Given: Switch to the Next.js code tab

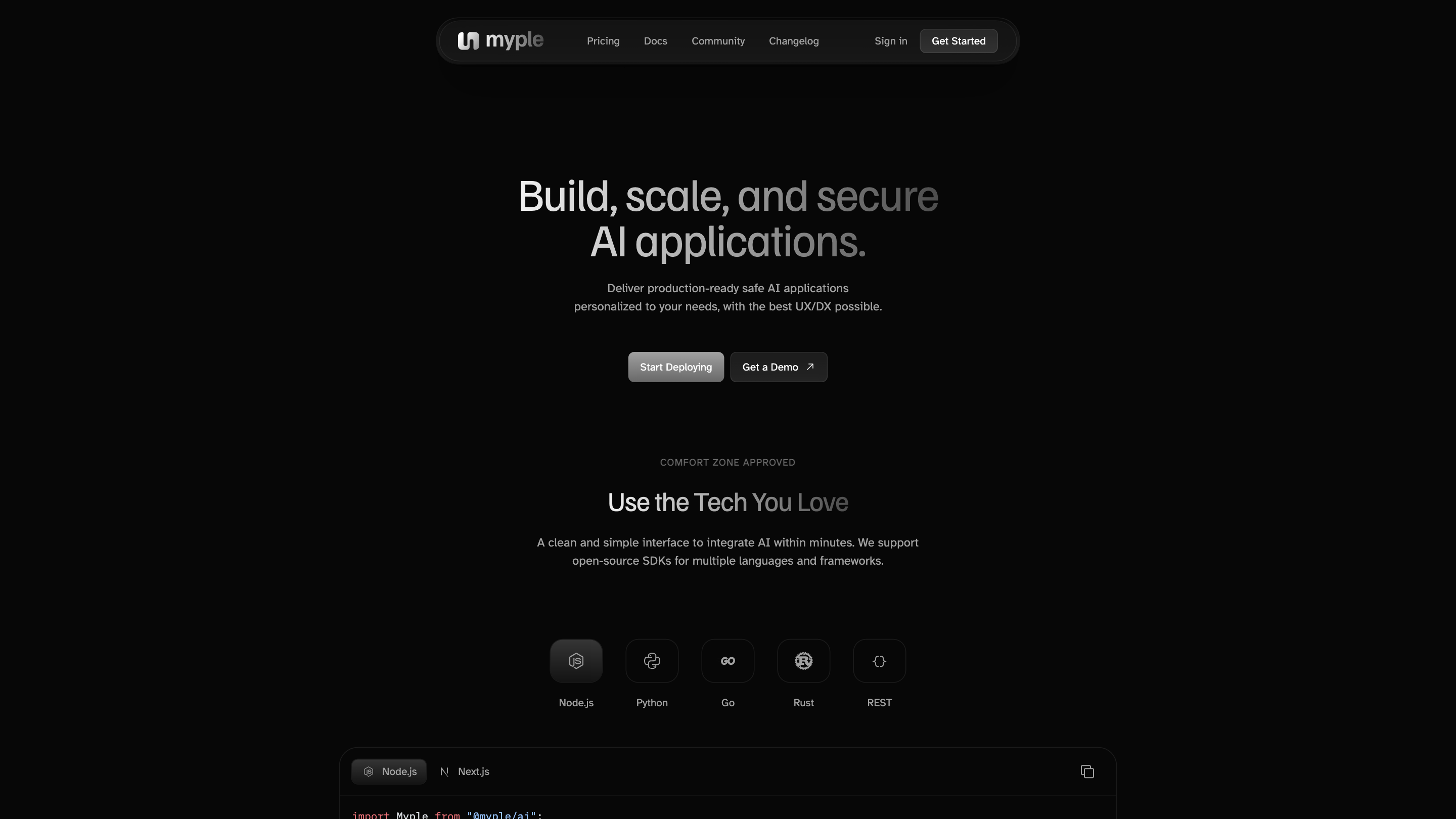Looking at the screenshot, I should [465, 771].
